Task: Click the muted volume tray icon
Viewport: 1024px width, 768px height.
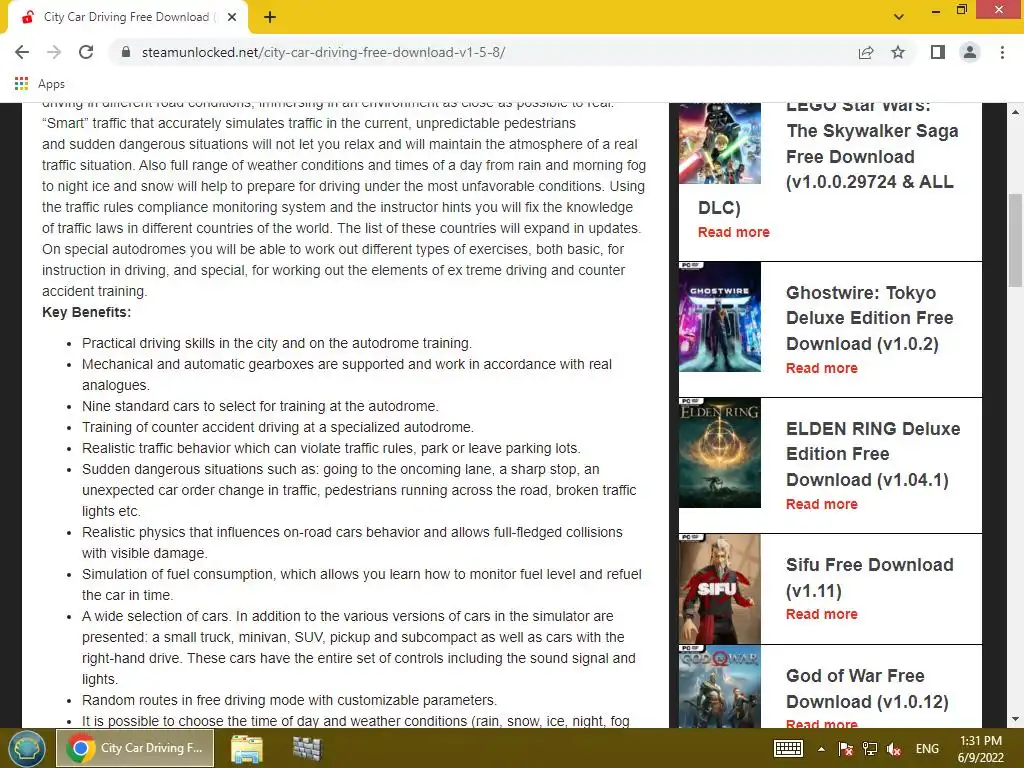Action: [894, 749]
